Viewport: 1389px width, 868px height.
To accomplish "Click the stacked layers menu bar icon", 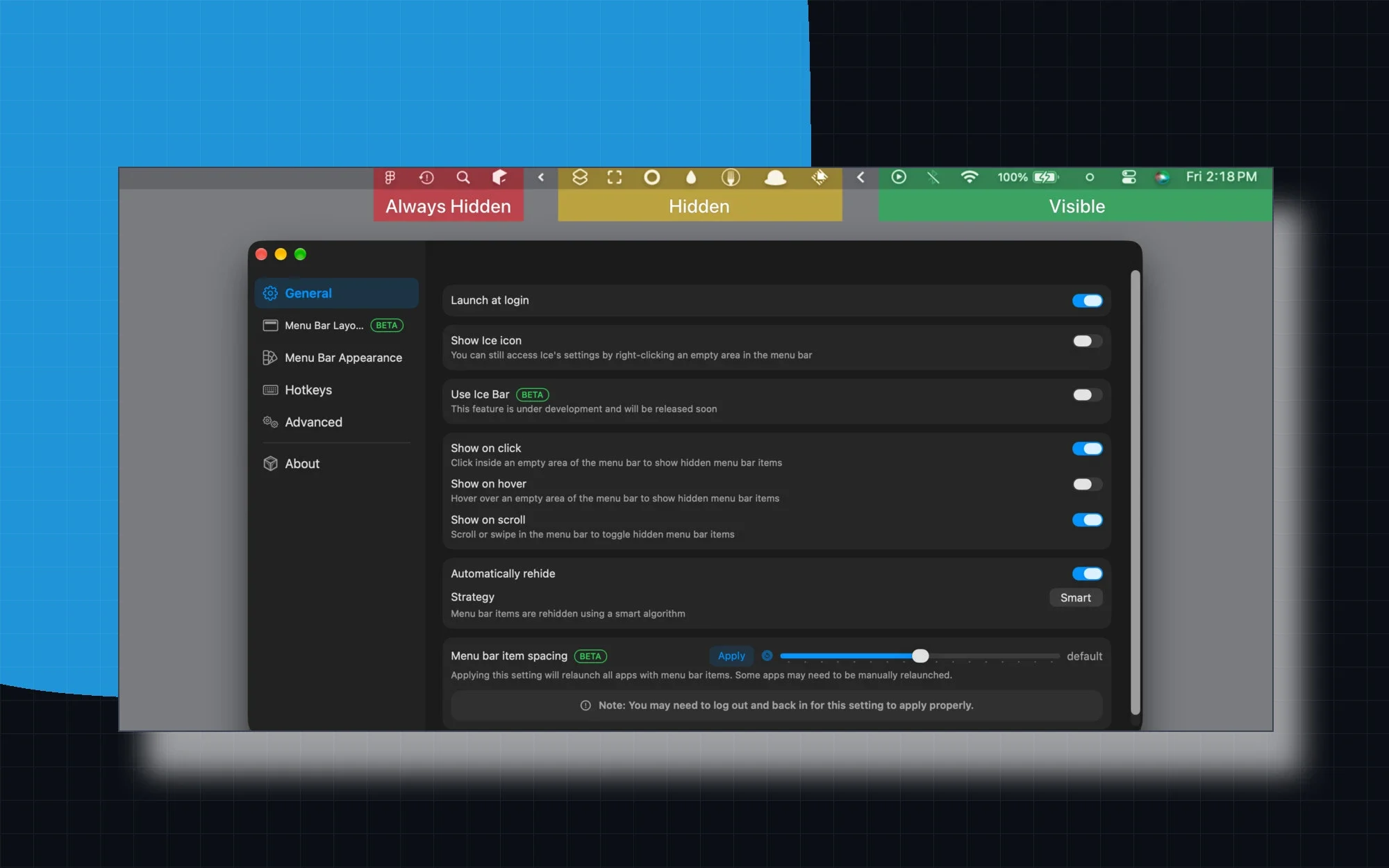I will 580,178.
